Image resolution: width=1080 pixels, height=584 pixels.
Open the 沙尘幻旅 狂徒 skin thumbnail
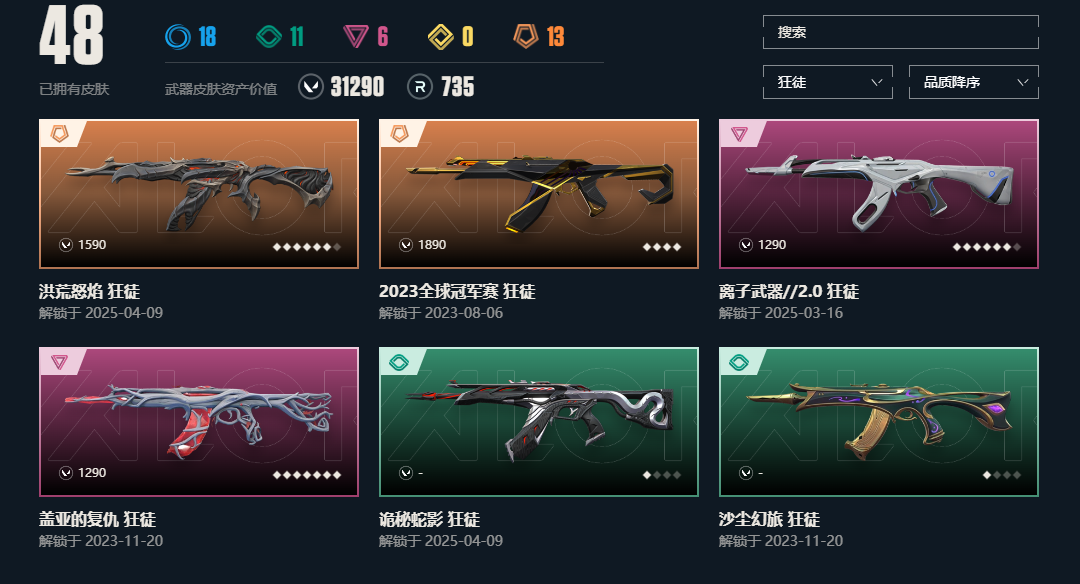tap(879, 421)
